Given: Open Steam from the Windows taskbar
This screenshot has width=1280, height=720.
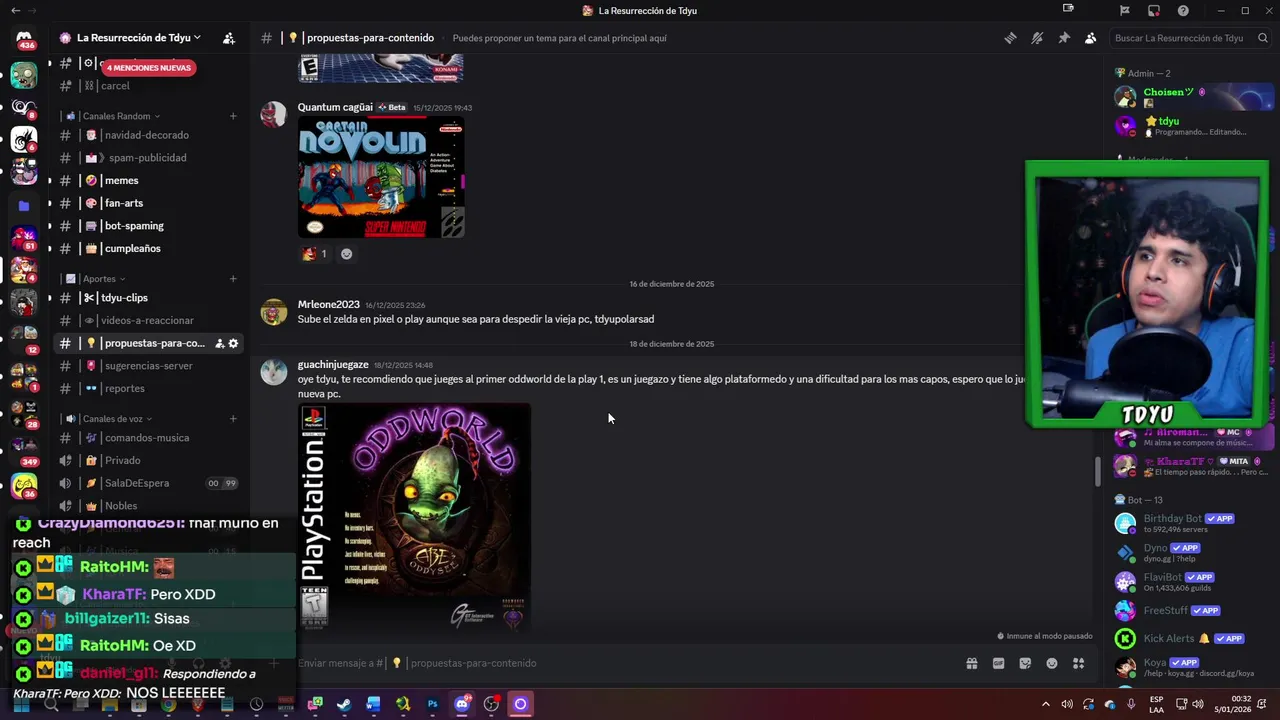Looking at the screenshot, I should pyautogui.click(x=344, y=704).
